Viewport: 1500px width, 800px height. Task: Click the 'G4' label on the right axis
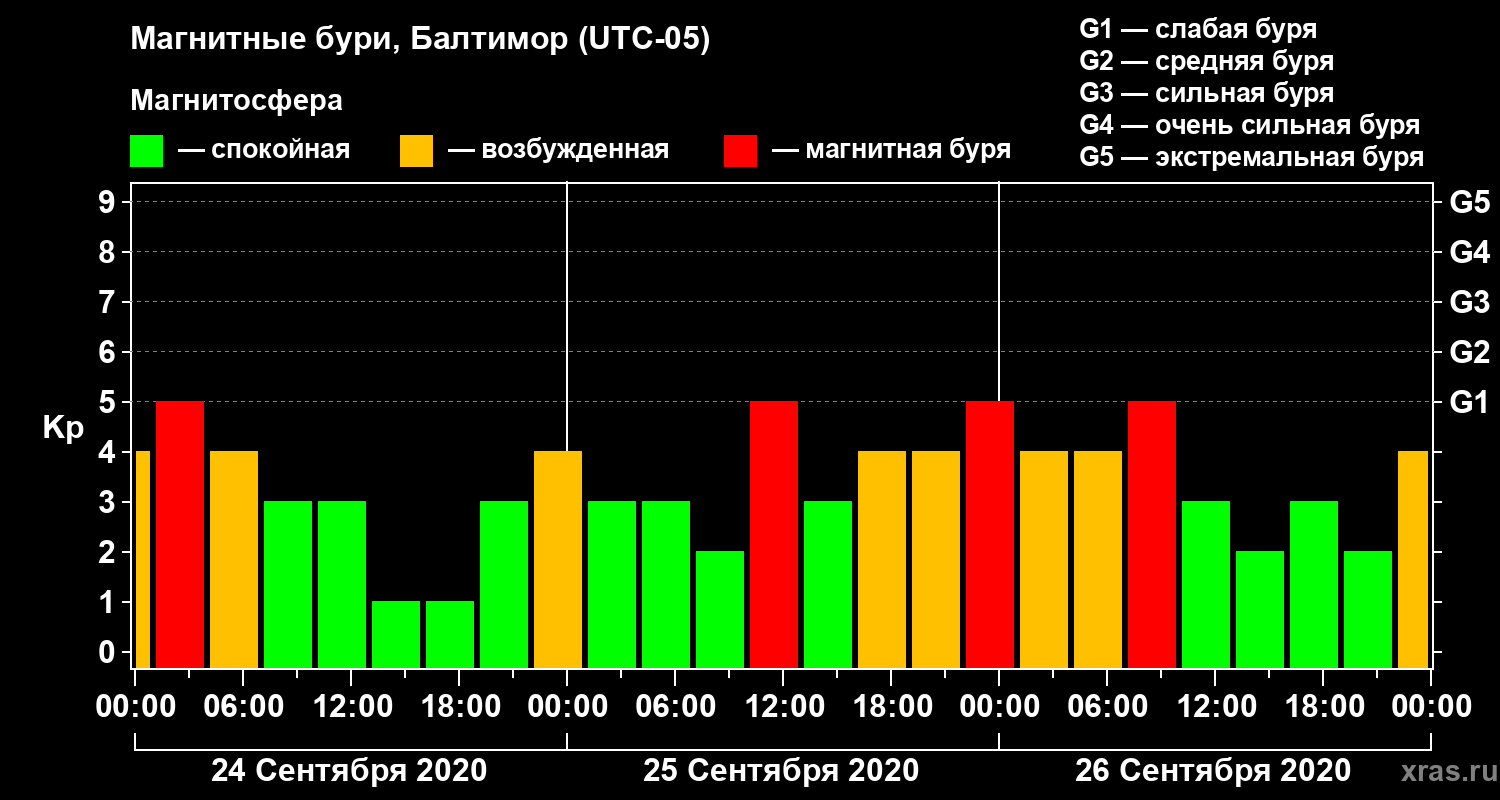point(1470,252)
